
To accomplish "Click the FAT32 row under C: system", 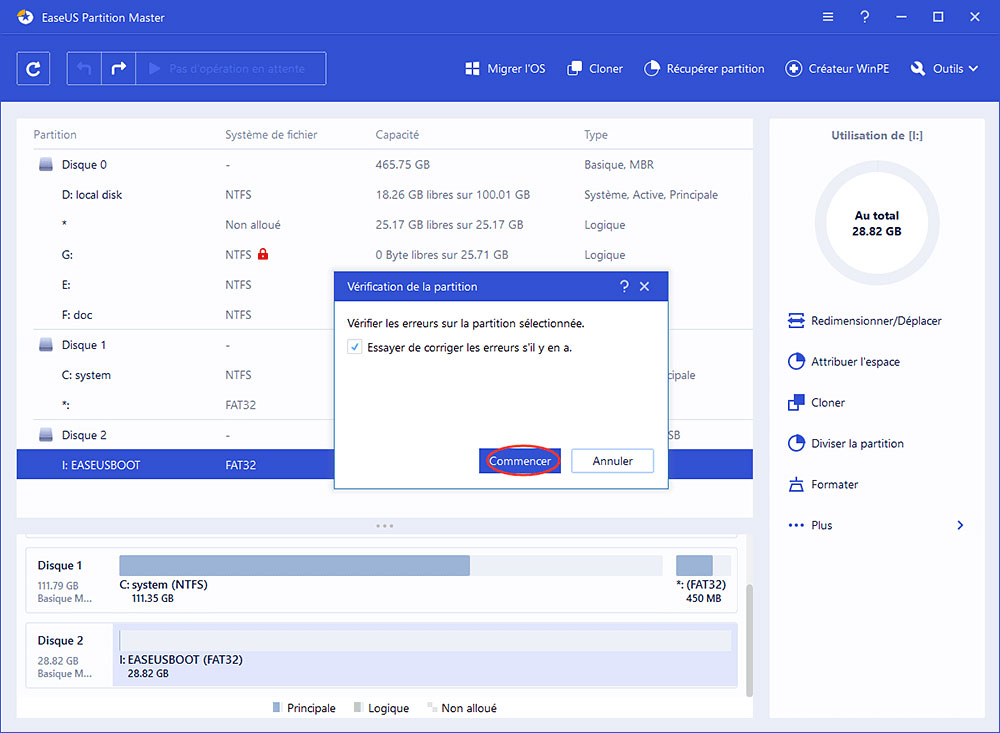I will coord(175,404).
